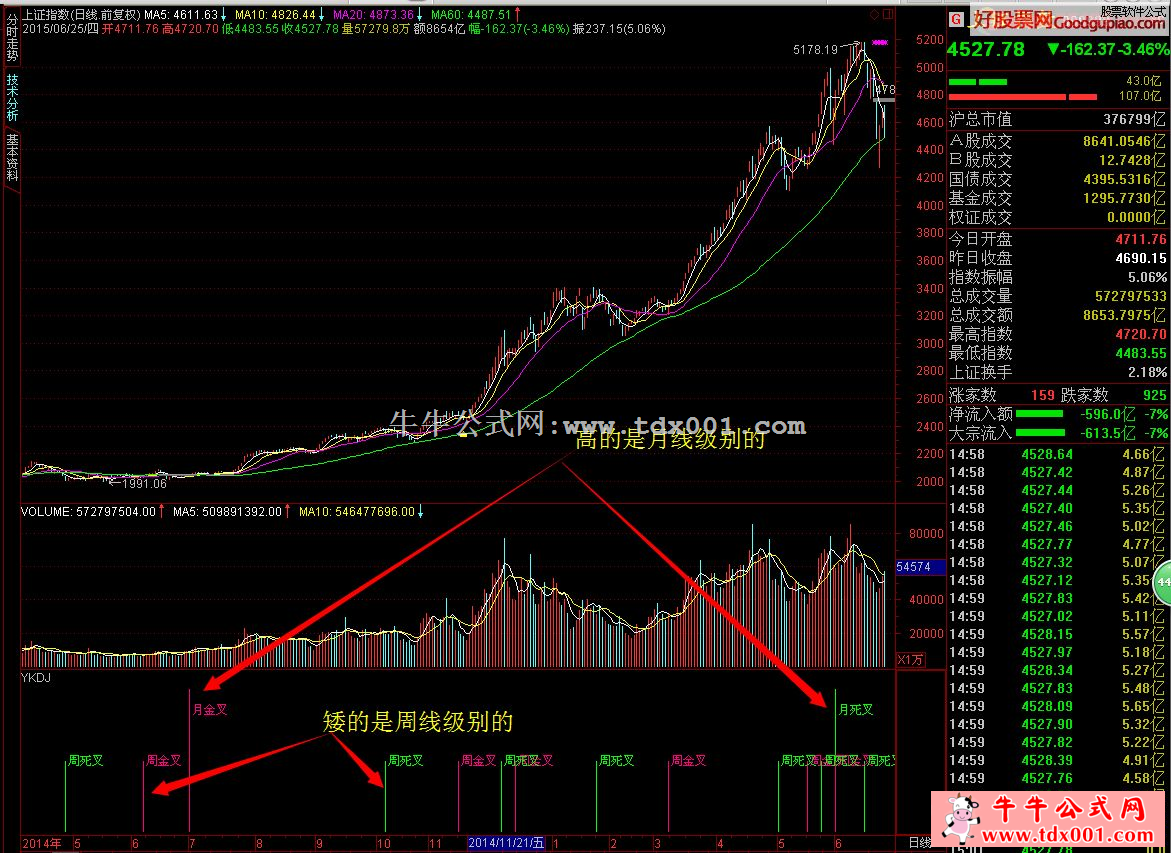1171x853 pixels.
Task: Click the A股成交 row
Action: 1057,140
